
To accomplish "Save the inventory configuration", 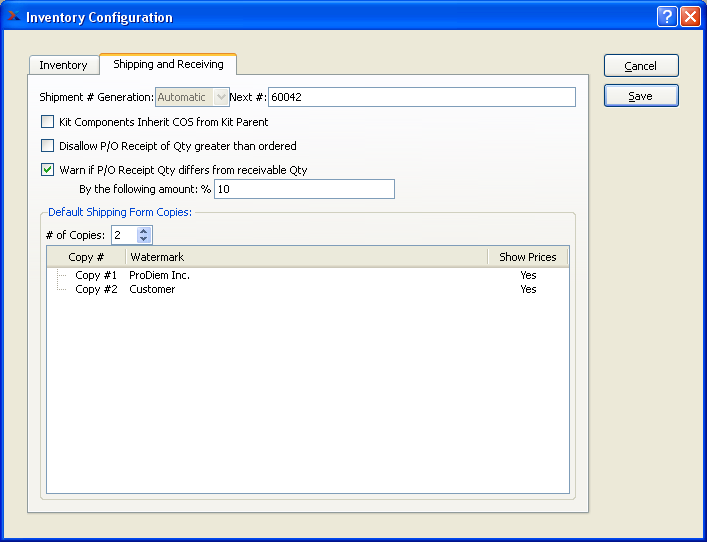I will [x=641, y=96].
